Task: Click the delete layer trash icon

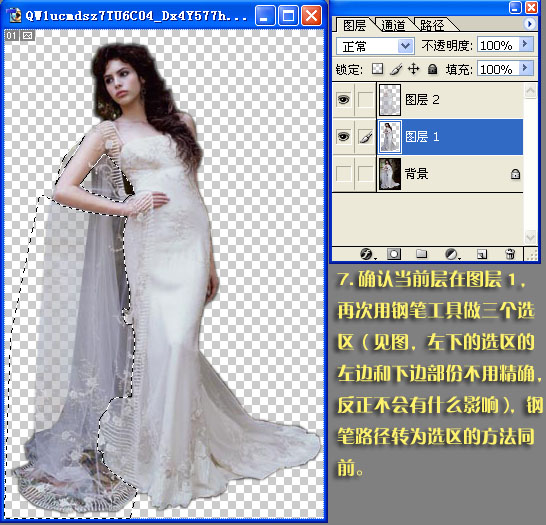Action: point(510,254)
